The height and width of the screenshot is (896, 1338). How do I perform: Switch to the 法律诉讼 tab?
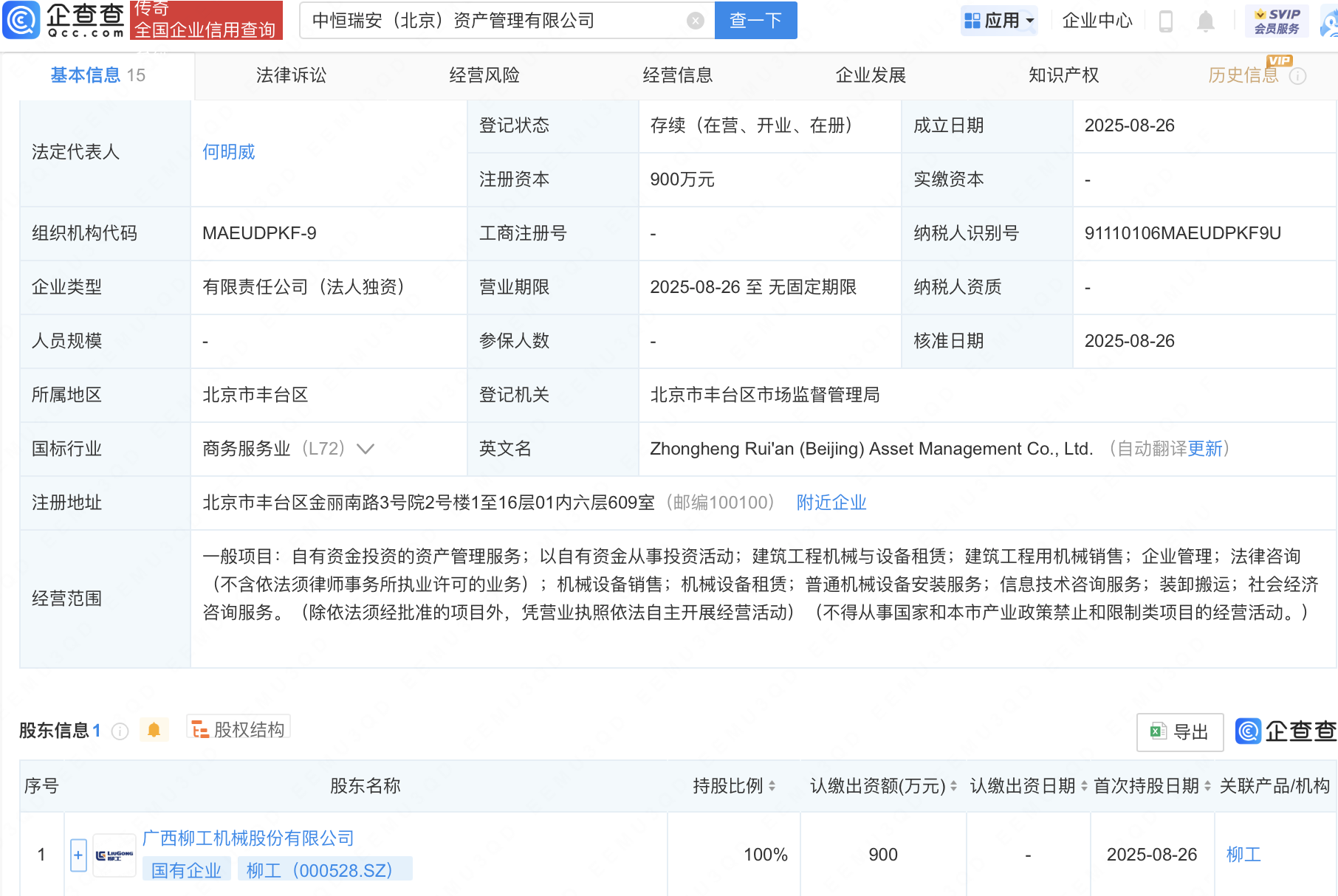click(x=290, y=75)
